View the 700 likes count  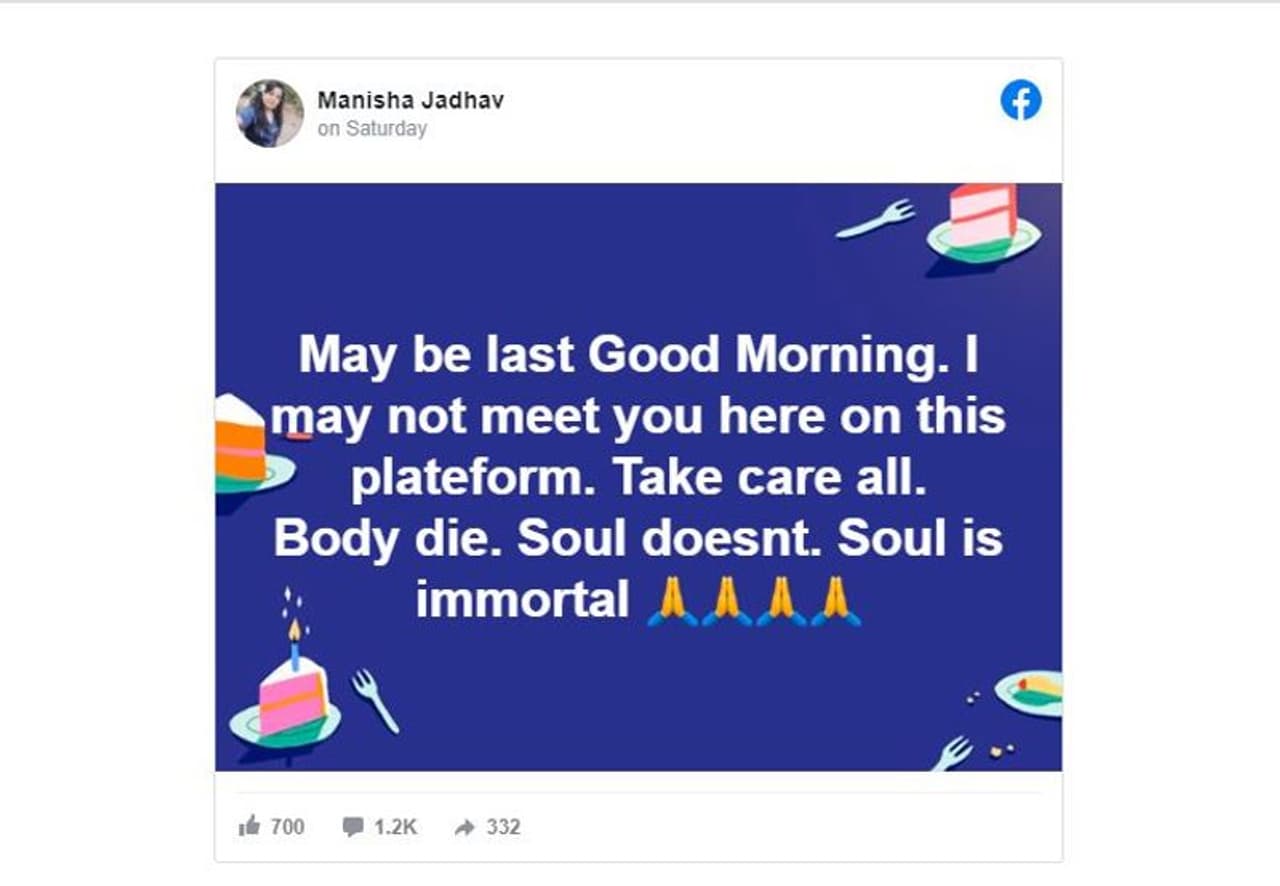tap(288, 827)
